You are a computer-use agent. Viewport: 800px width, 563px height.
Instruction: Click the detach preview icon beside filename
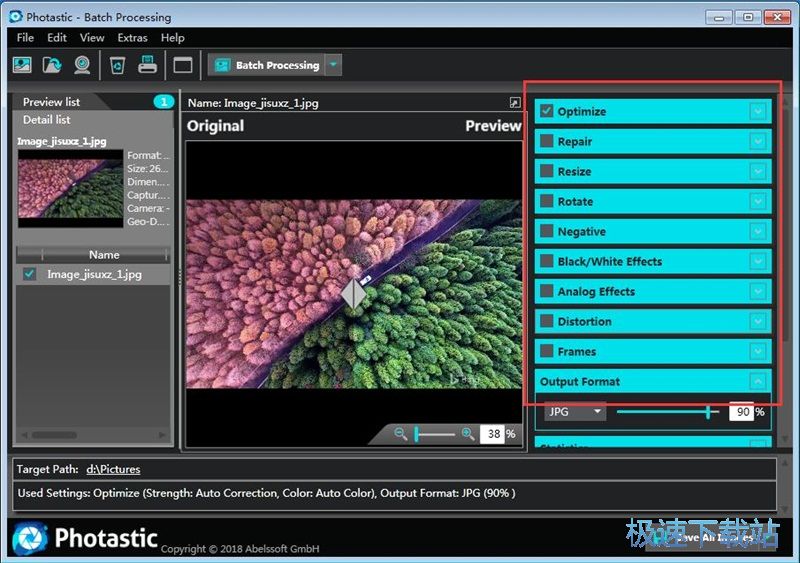tap(514, 103)
